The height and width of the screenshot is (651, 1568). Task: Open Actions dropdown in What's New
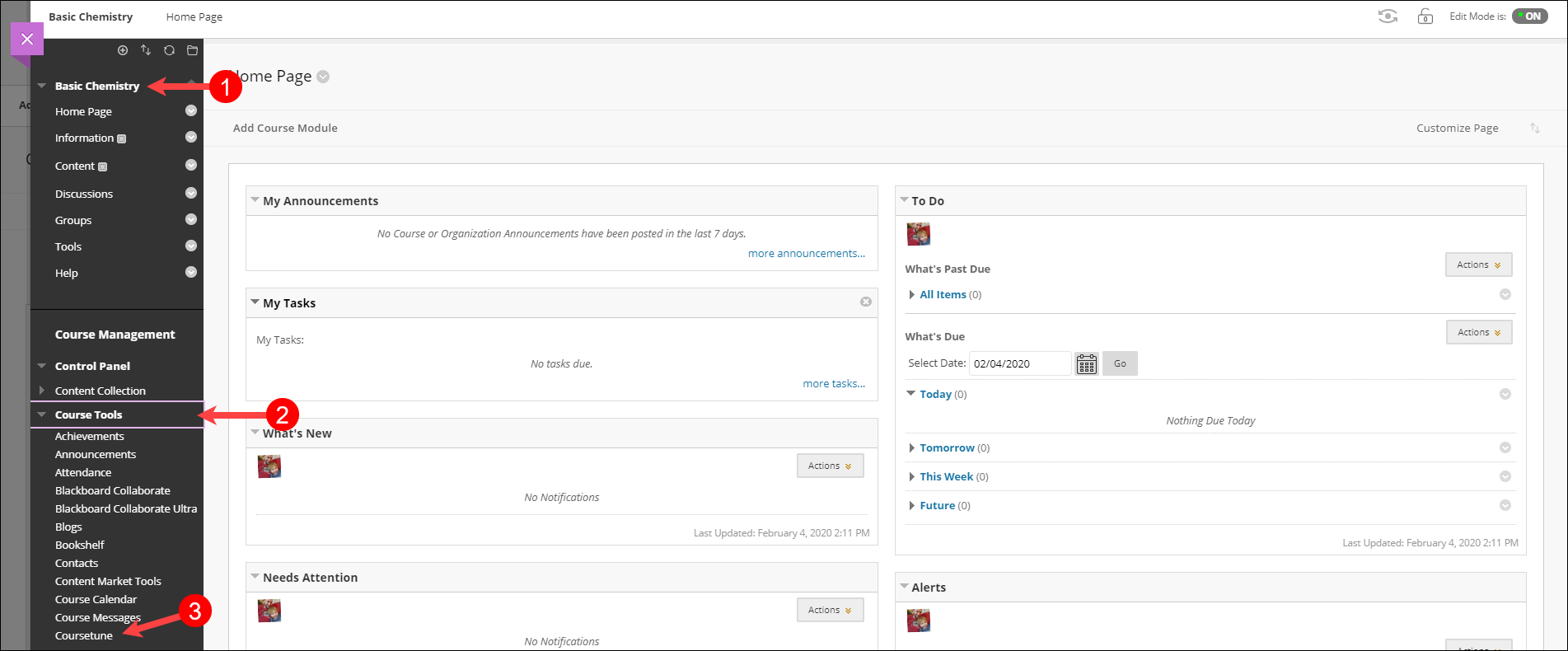(830, 466)
